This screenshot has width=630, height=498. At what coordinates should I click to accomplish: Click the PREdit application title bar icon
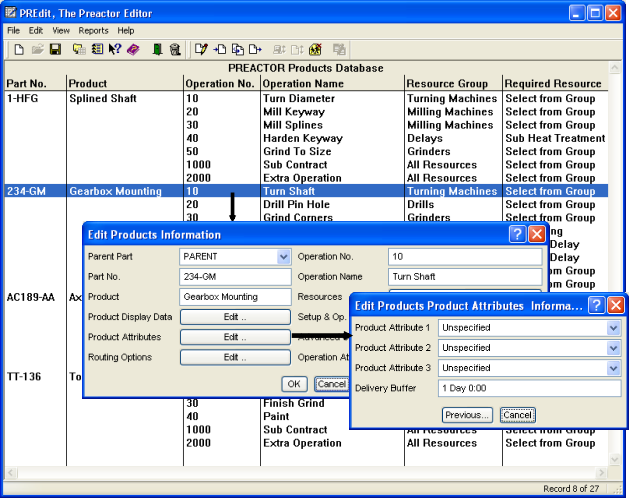point(10,13)
